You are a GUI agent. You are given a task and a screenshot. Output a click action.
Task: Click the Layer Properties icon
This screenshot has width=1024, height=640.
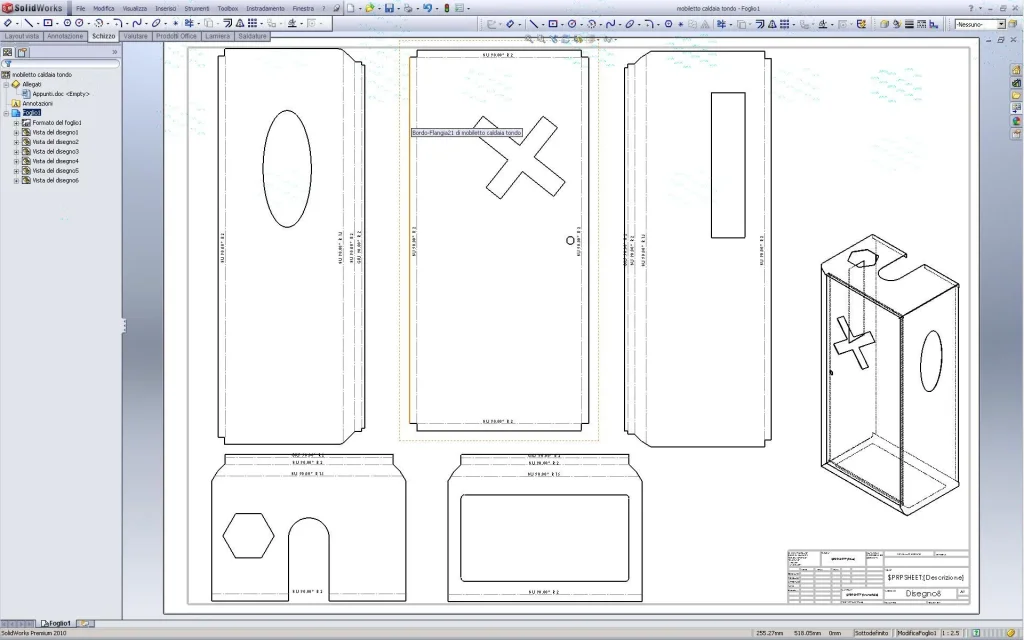coord(884,24)
